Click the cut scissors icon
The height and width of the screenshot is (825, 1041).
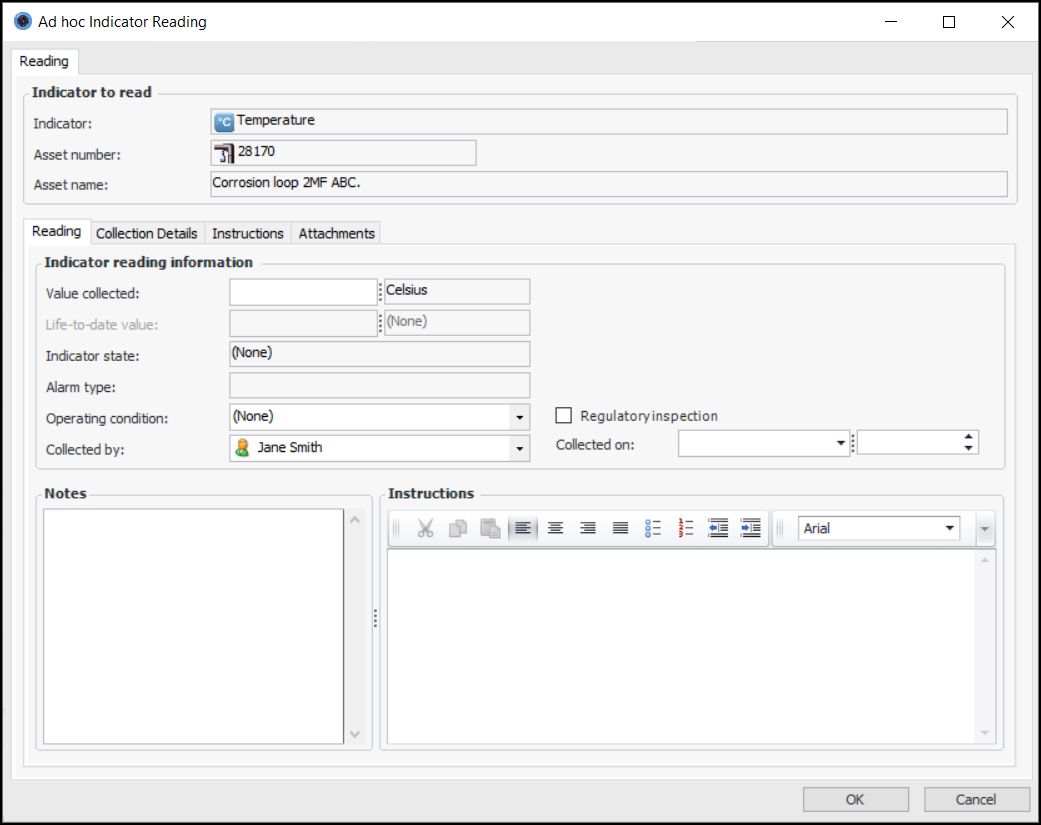click(x=425, y=529)
